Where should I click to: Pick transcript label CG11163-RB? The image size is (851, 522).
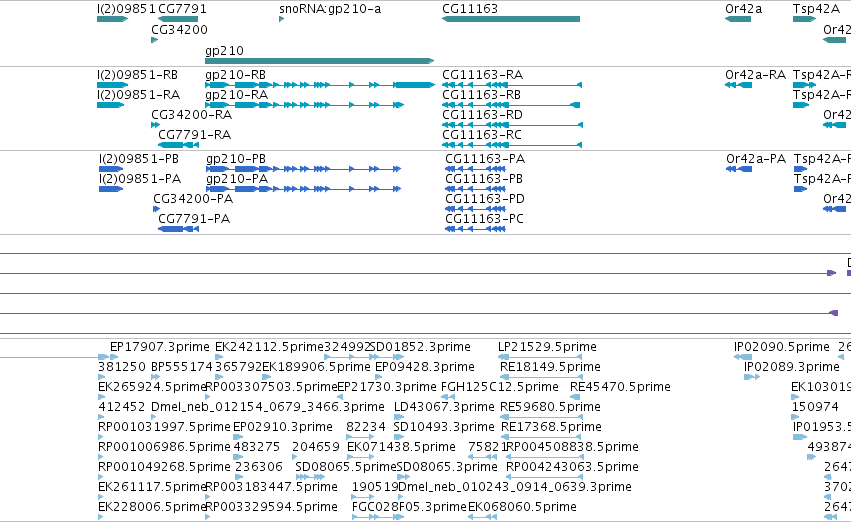481,95
